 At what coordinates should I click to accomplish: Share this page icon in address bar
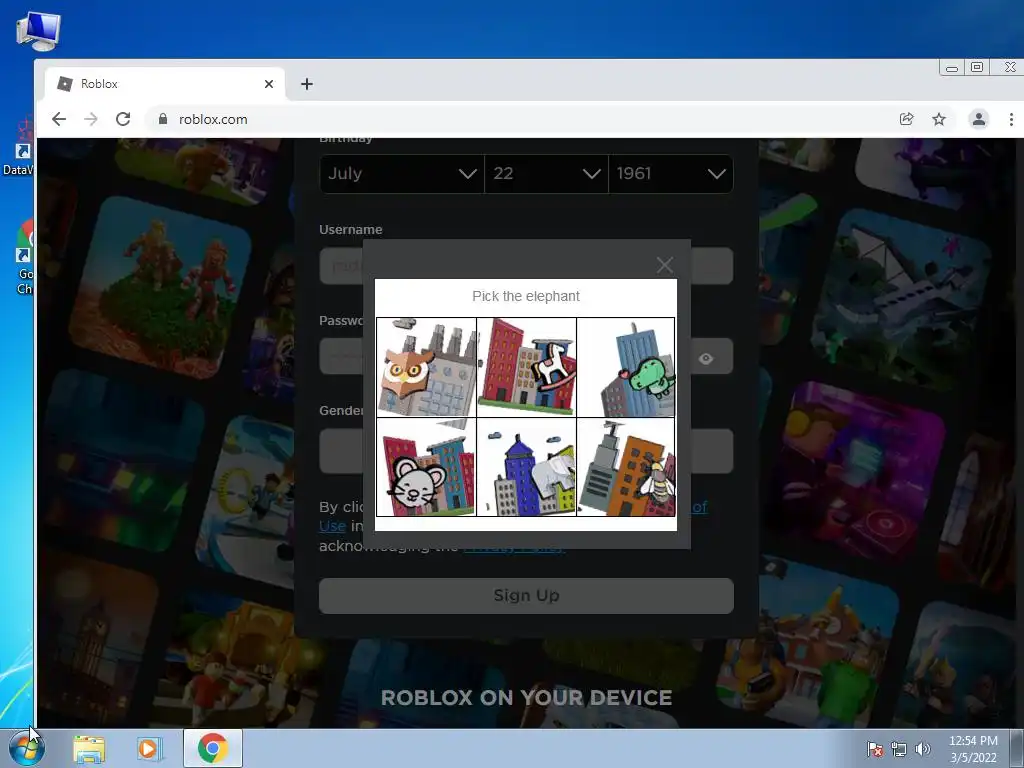(x=906, y=119)
